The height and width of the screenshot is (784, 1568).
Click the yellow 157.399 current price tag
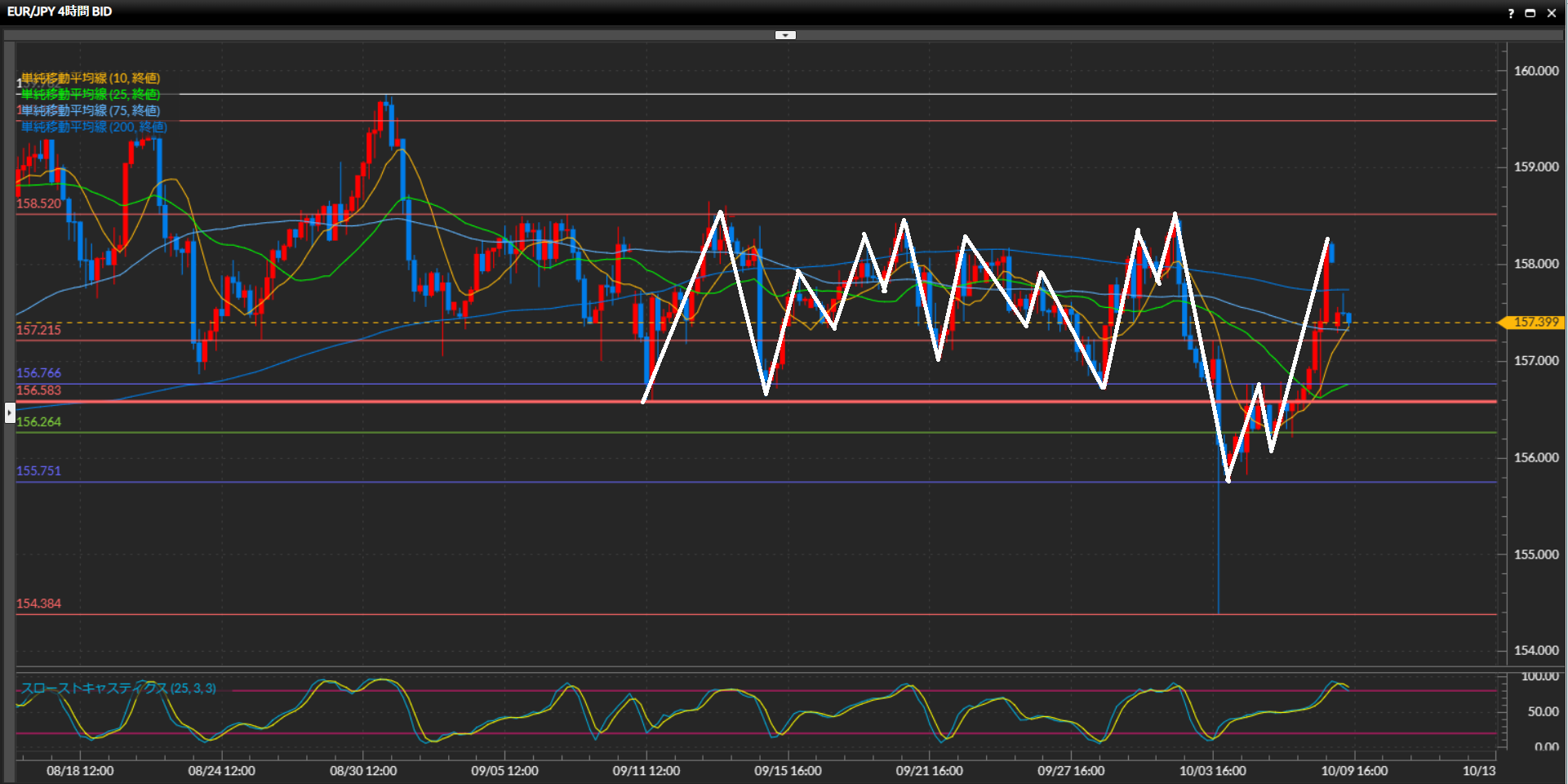click(1535, 323)
